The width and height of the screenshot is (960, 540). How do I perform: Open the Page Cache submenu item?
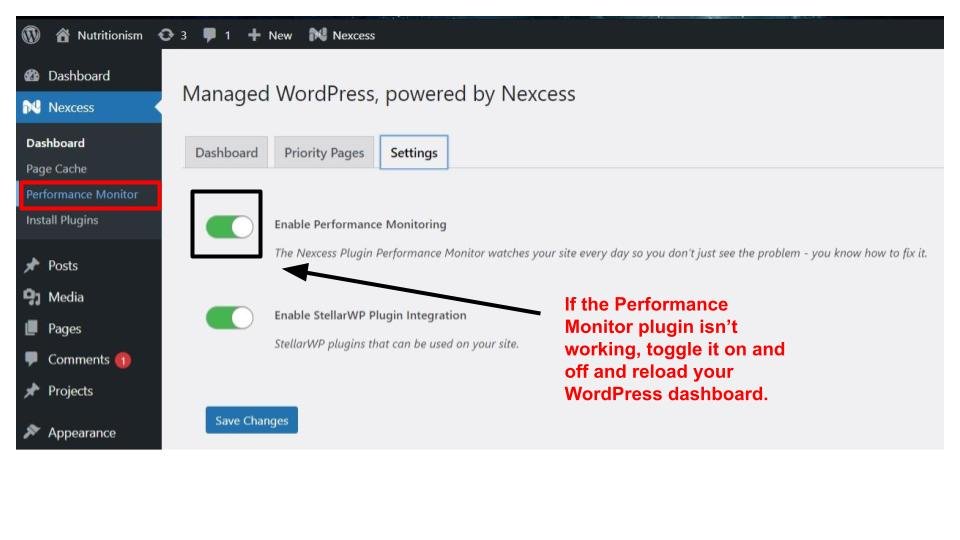56,169
